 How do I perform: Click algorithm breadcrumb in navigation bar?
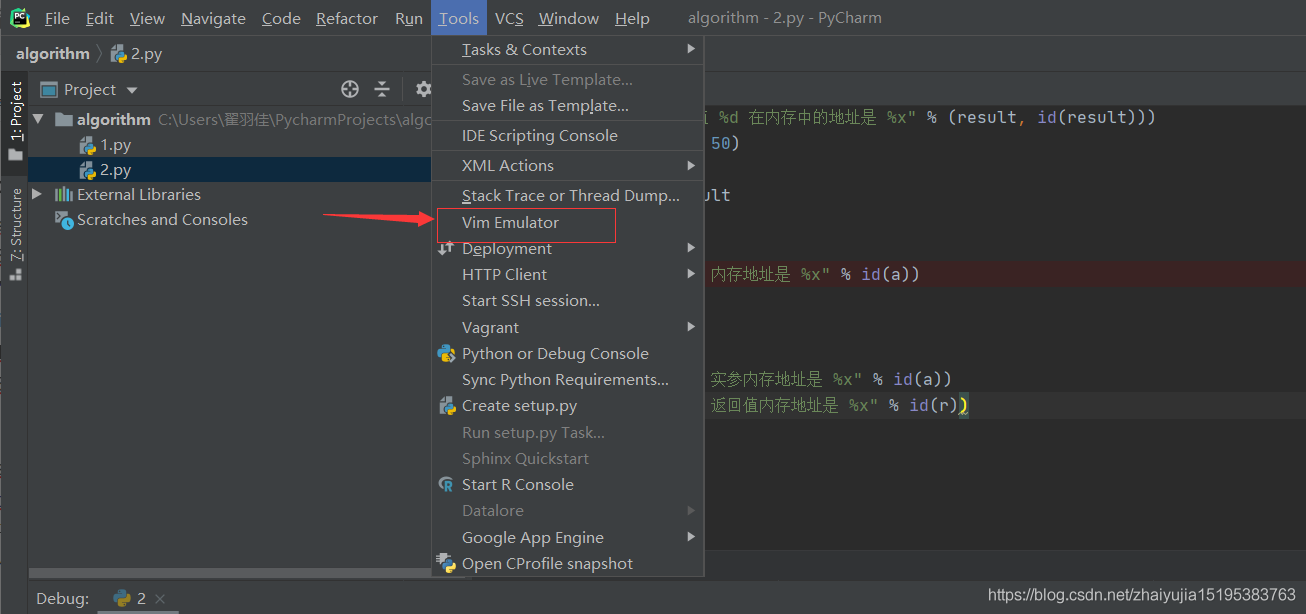tap(52, 54)
